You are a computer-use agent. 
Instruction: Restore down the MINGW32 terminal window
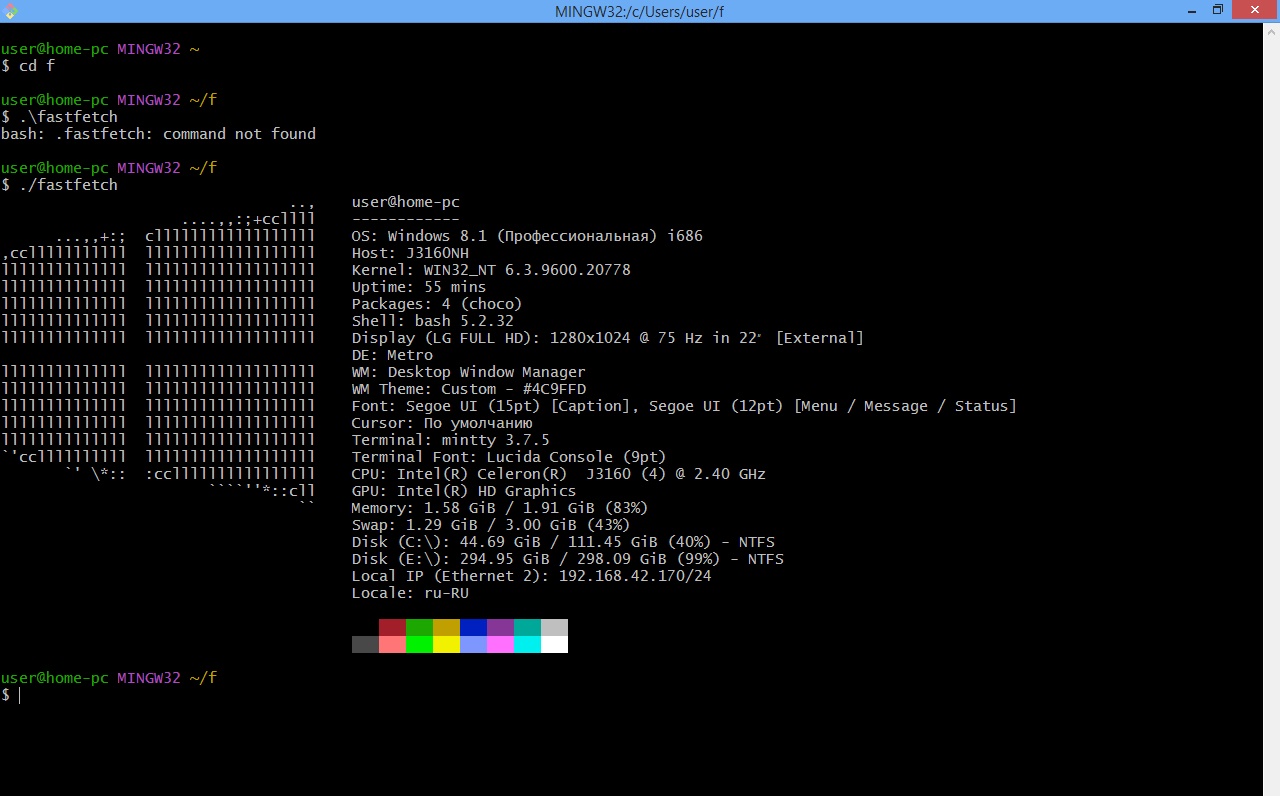1217,10
